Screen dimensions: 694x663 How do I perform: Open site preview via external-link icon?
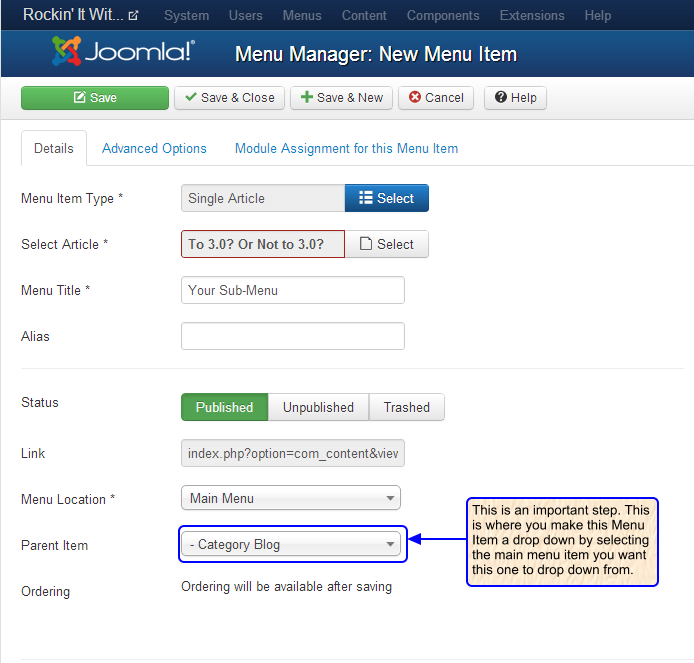click(x=133, y=16)
